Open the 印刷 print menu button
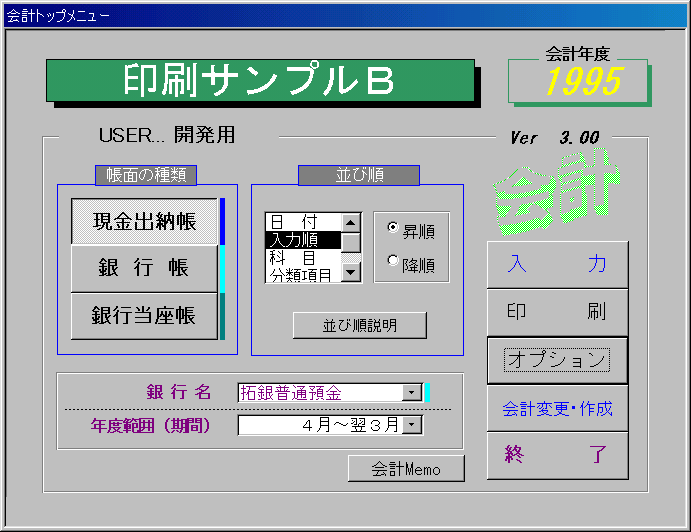 tap(557, 312)
